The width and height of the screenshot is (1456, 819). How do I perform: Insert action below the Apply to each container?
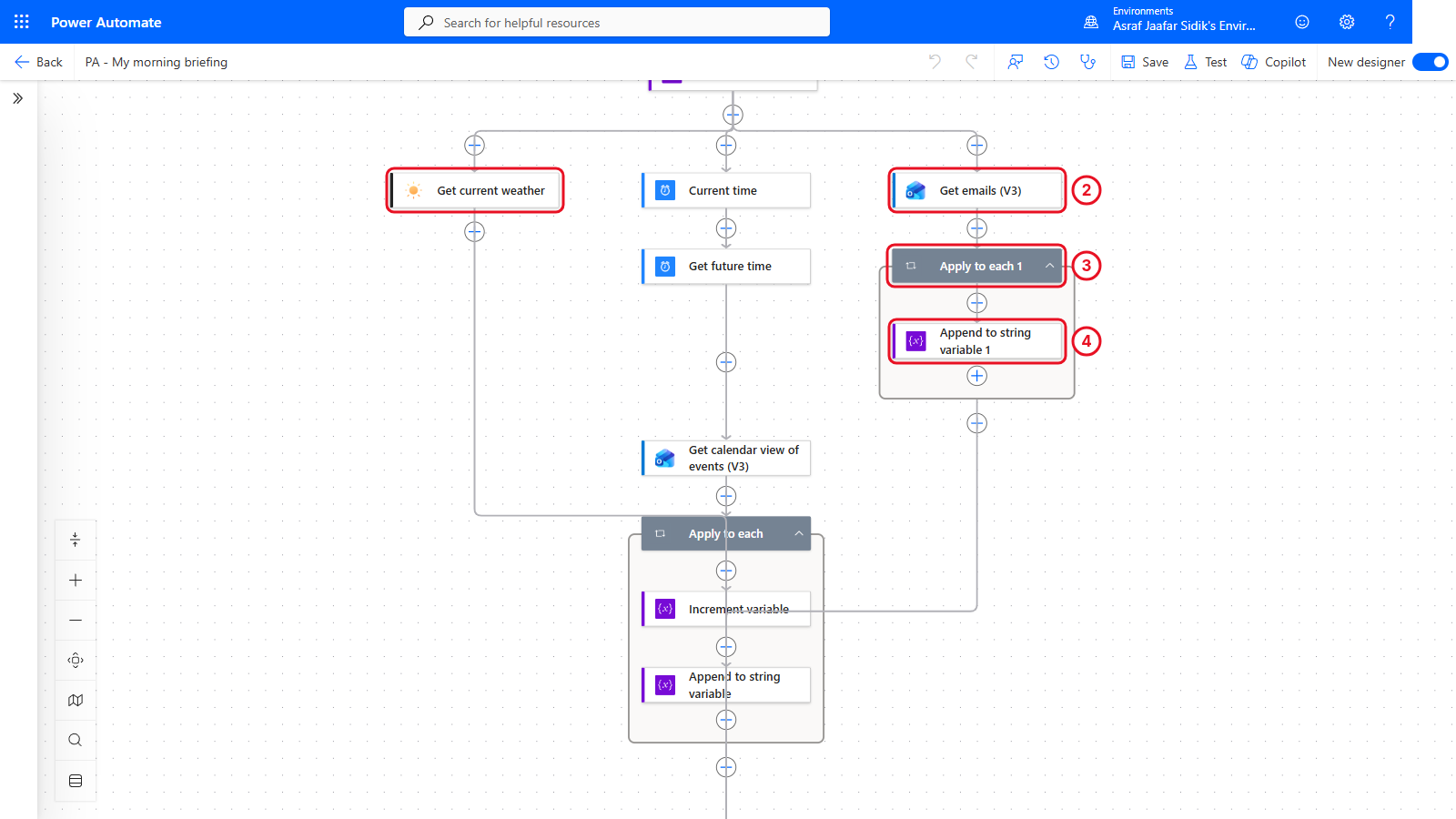(x=726, y=767)
